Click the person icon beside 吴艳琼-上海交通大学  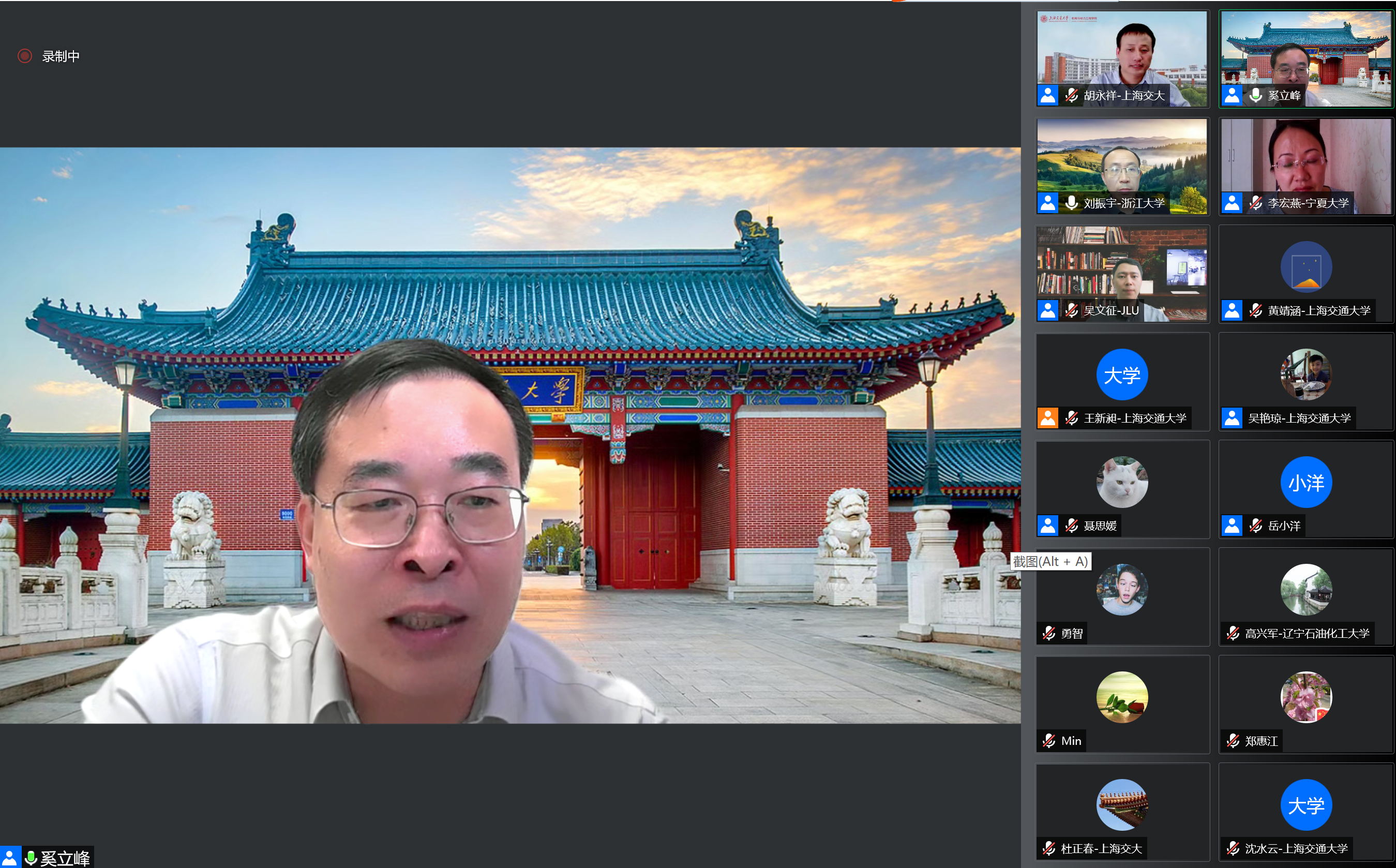point(1232,418)
